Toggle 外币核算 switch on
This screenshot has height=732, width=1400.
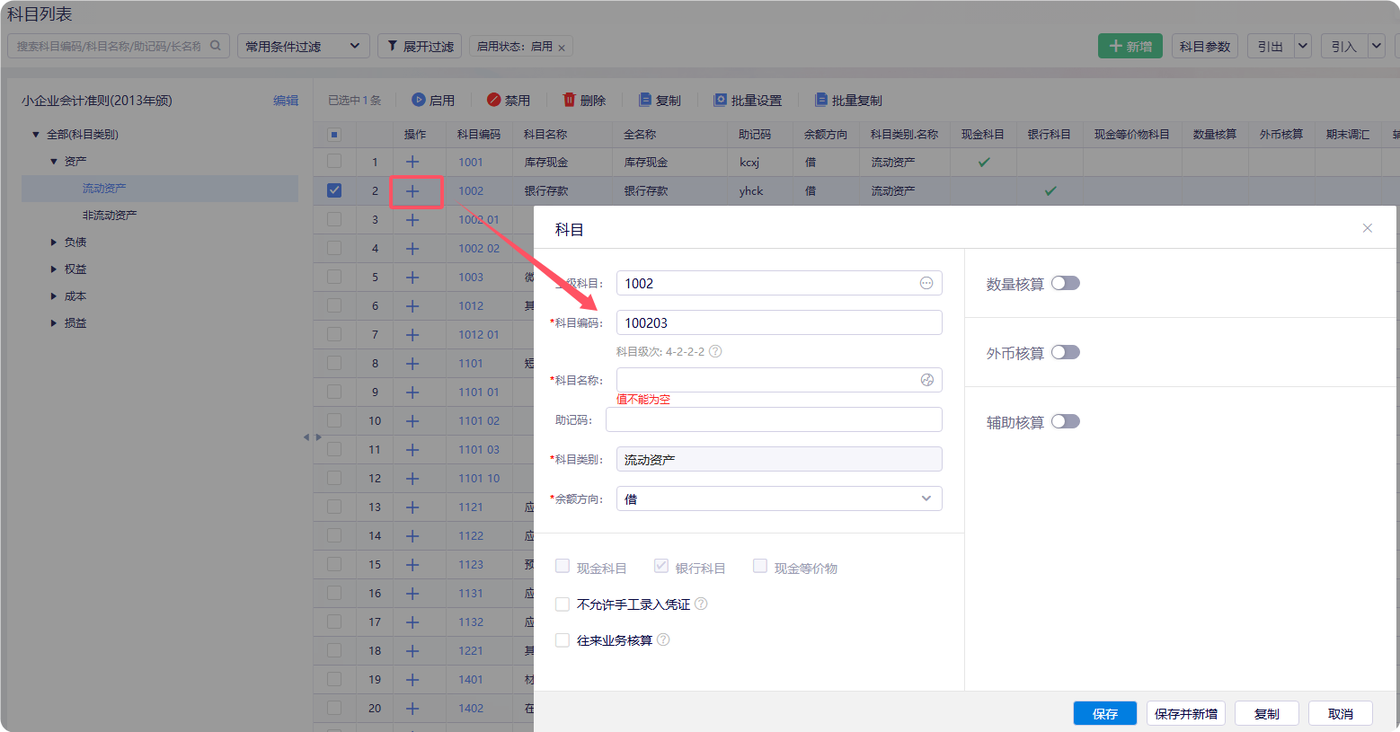point(1065,352)
